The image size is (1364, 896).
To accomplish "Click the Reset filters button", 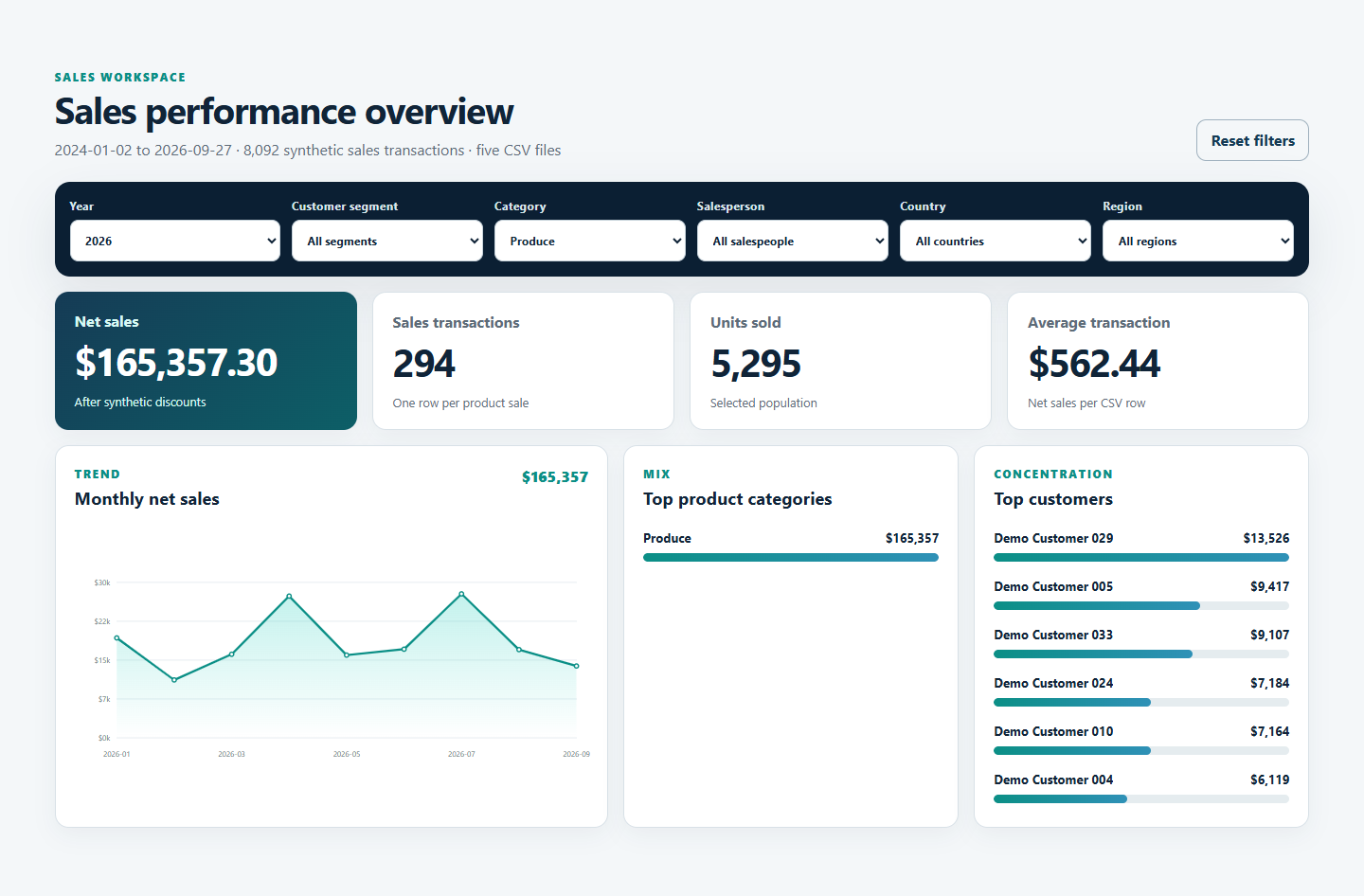I will pos(1252,140).
